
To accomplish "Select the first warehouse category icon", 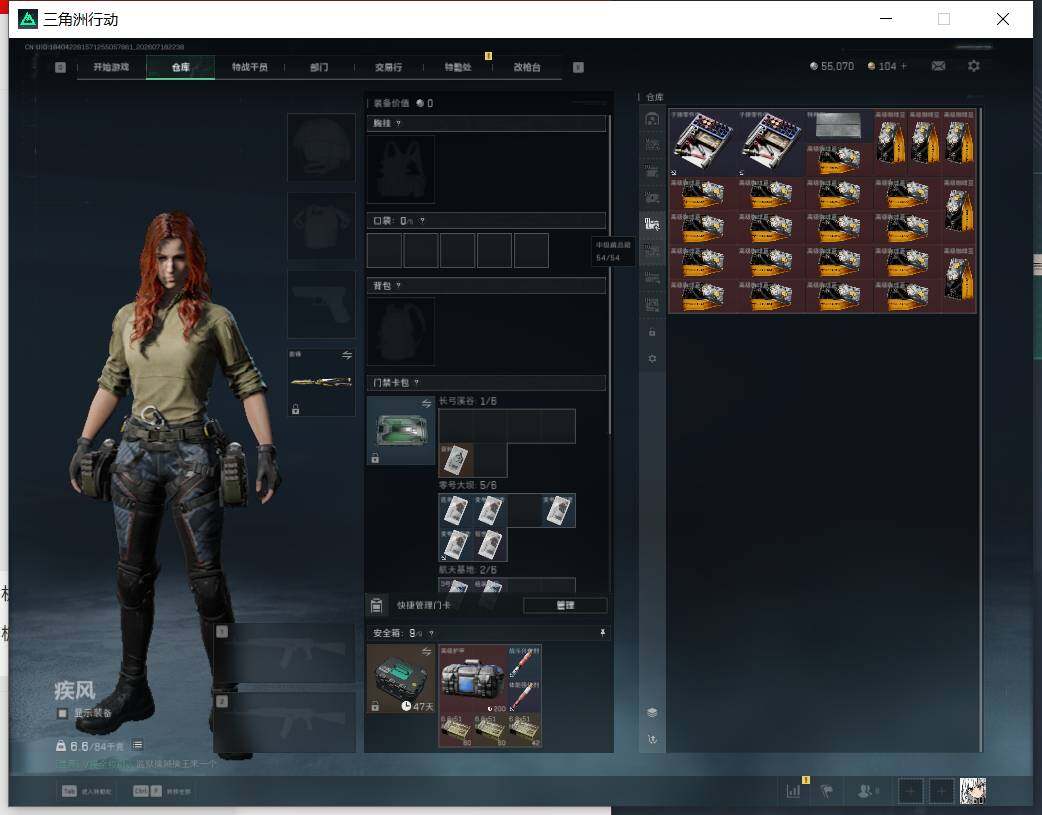I will click(x=652, y=119).
